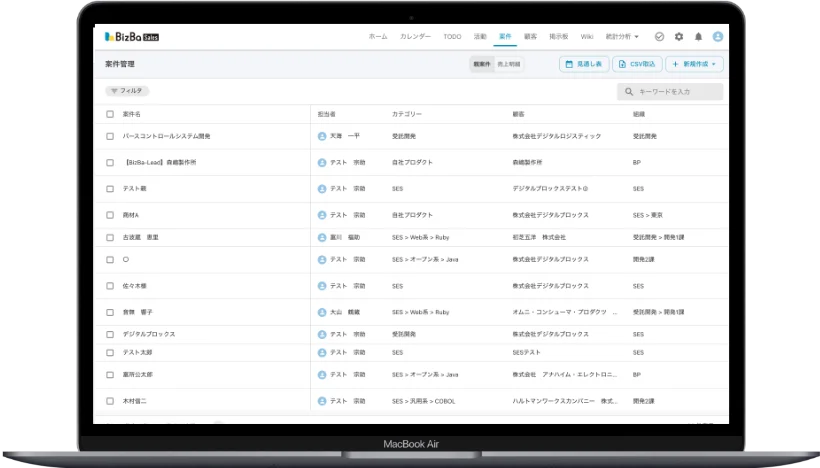Click customer SESテスト

526,352
